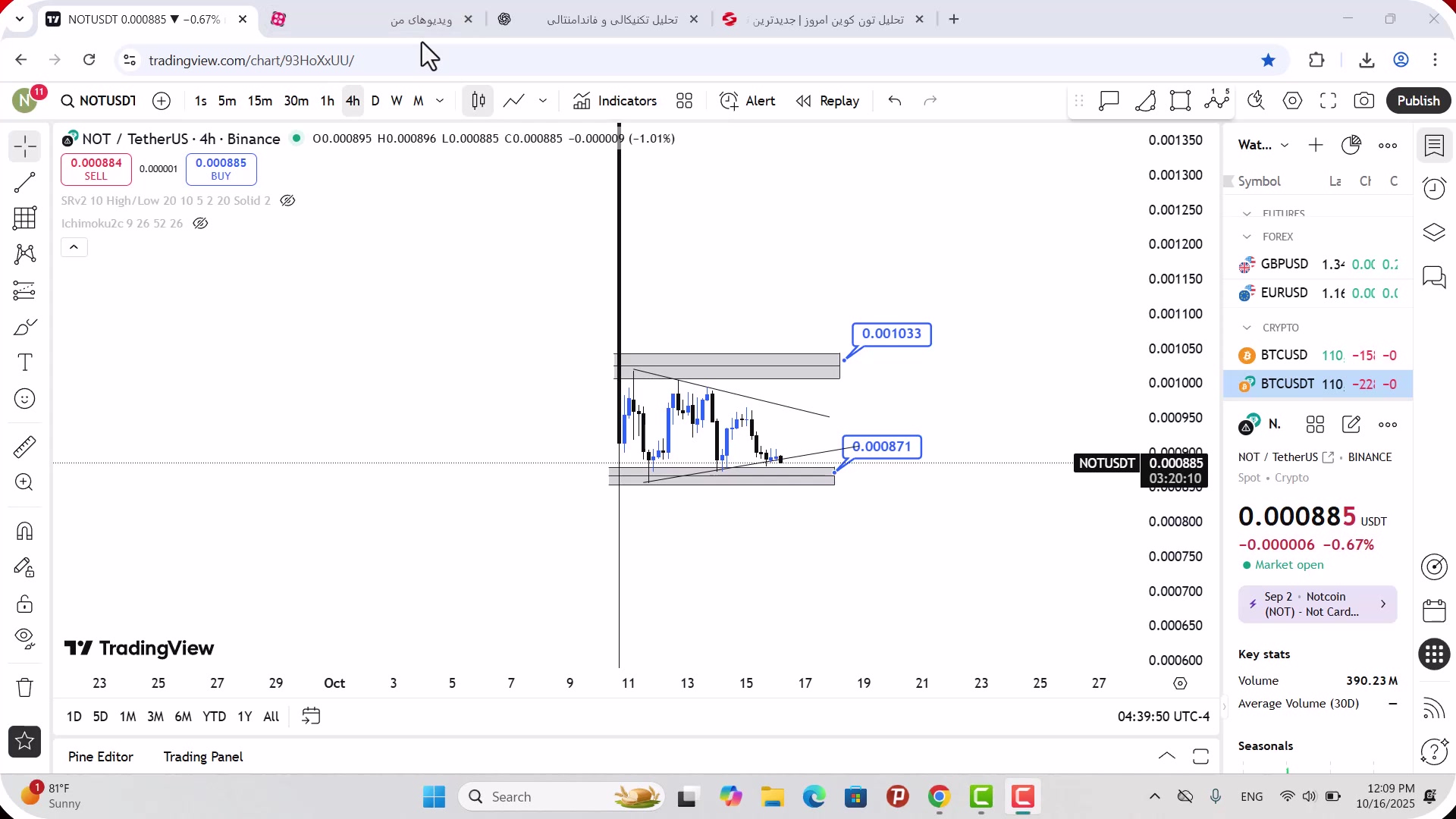Open the chart layout grid selector
Viewport: 1456px width, 819px height.
pyautogui.click(x=685, y=101)
